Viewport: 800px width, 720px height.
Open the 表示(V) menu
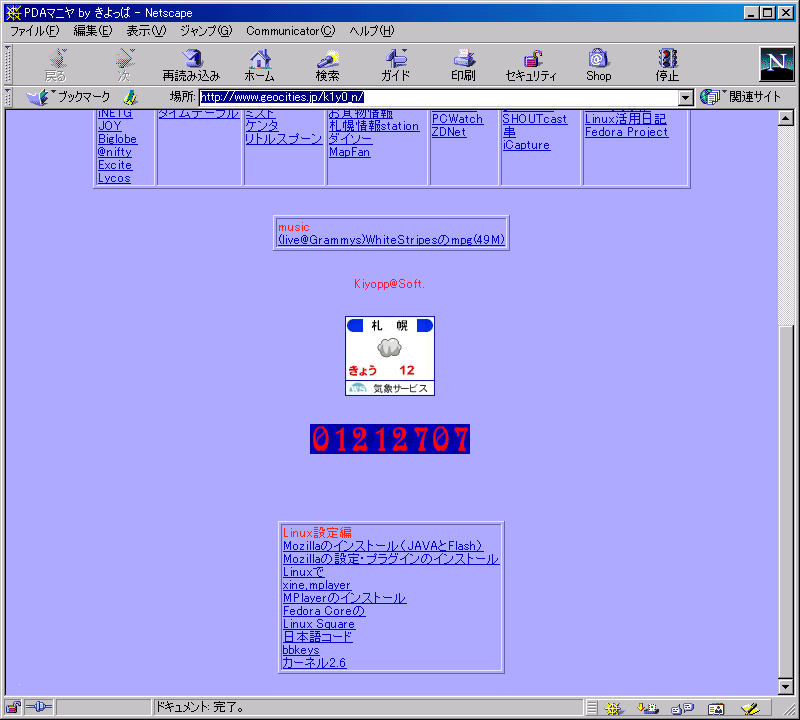coord(146,31)
